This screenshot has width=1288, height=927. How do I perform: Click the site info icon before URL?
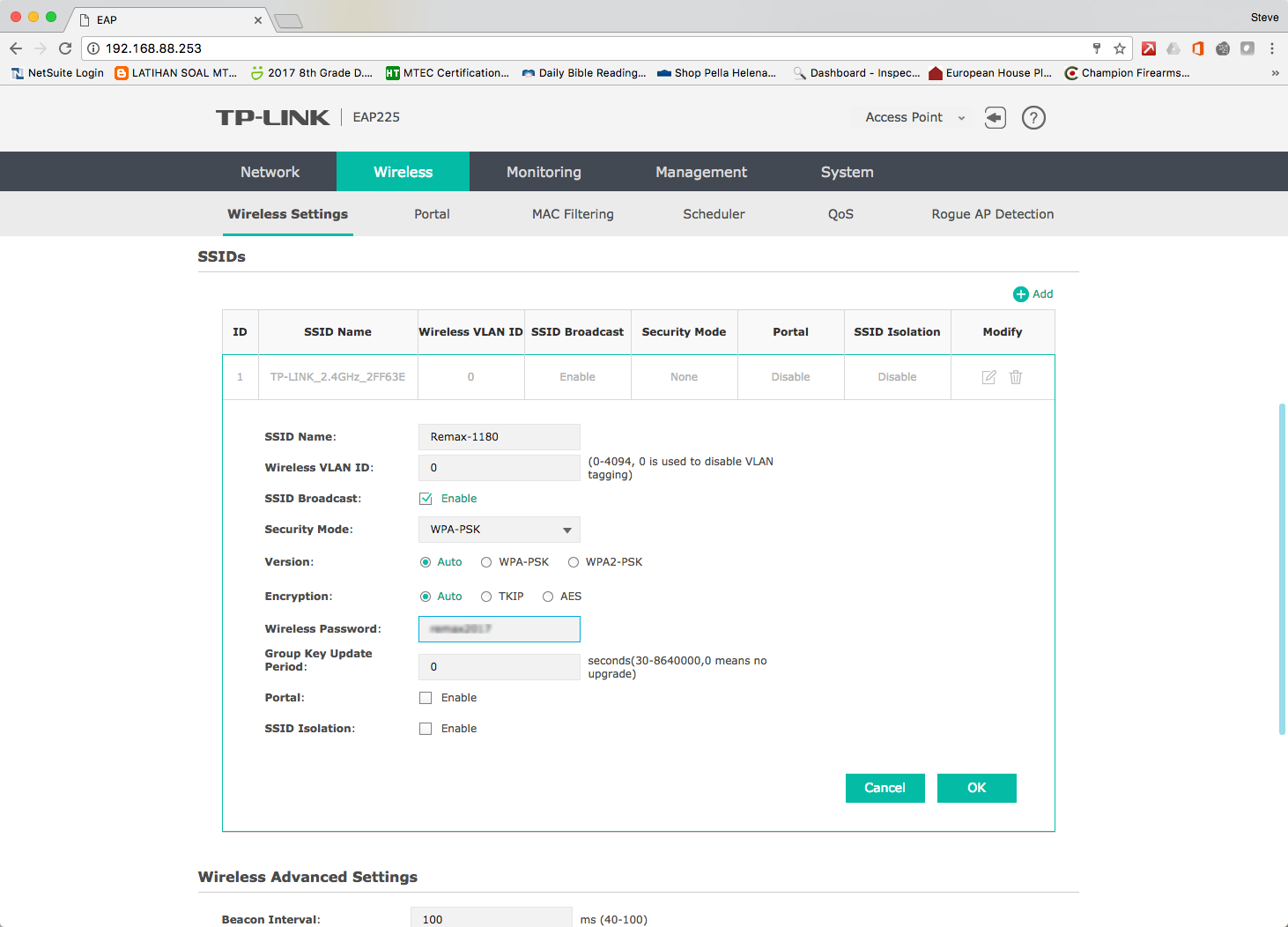click(x=93, y=48)
